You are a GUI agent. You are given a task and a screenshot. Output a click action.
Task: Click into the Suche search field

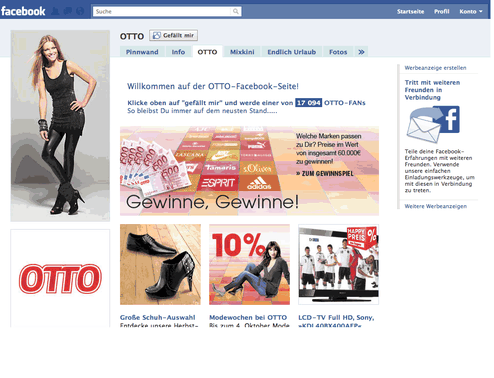coord(162,11)
